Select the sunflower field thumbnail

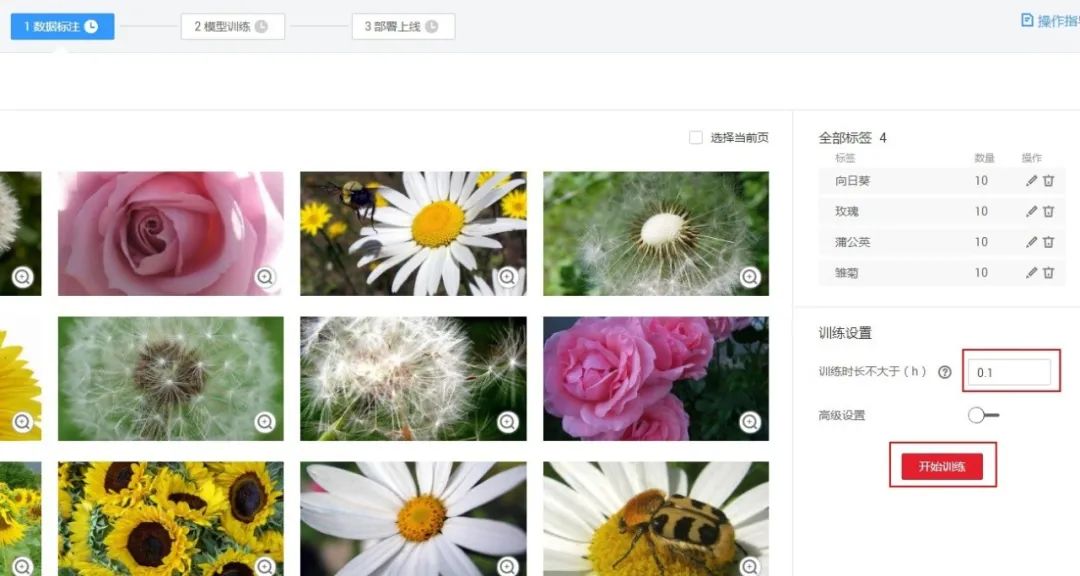[x=170, y=519]
